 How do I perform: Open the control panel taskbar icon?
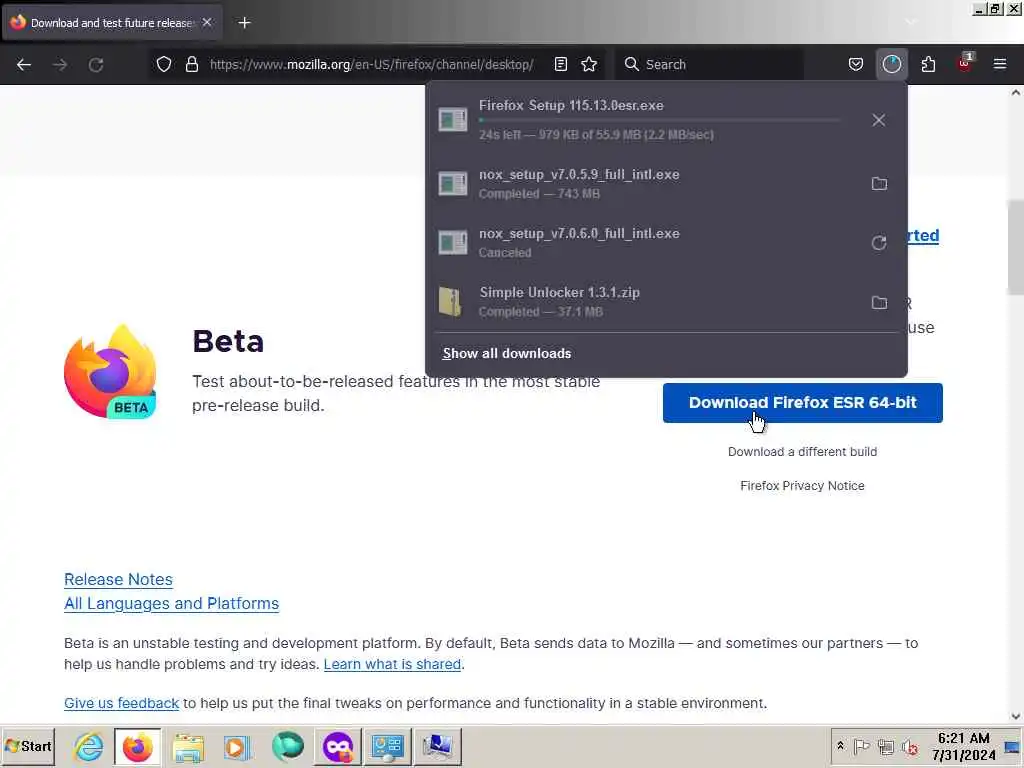click(388, 747)
